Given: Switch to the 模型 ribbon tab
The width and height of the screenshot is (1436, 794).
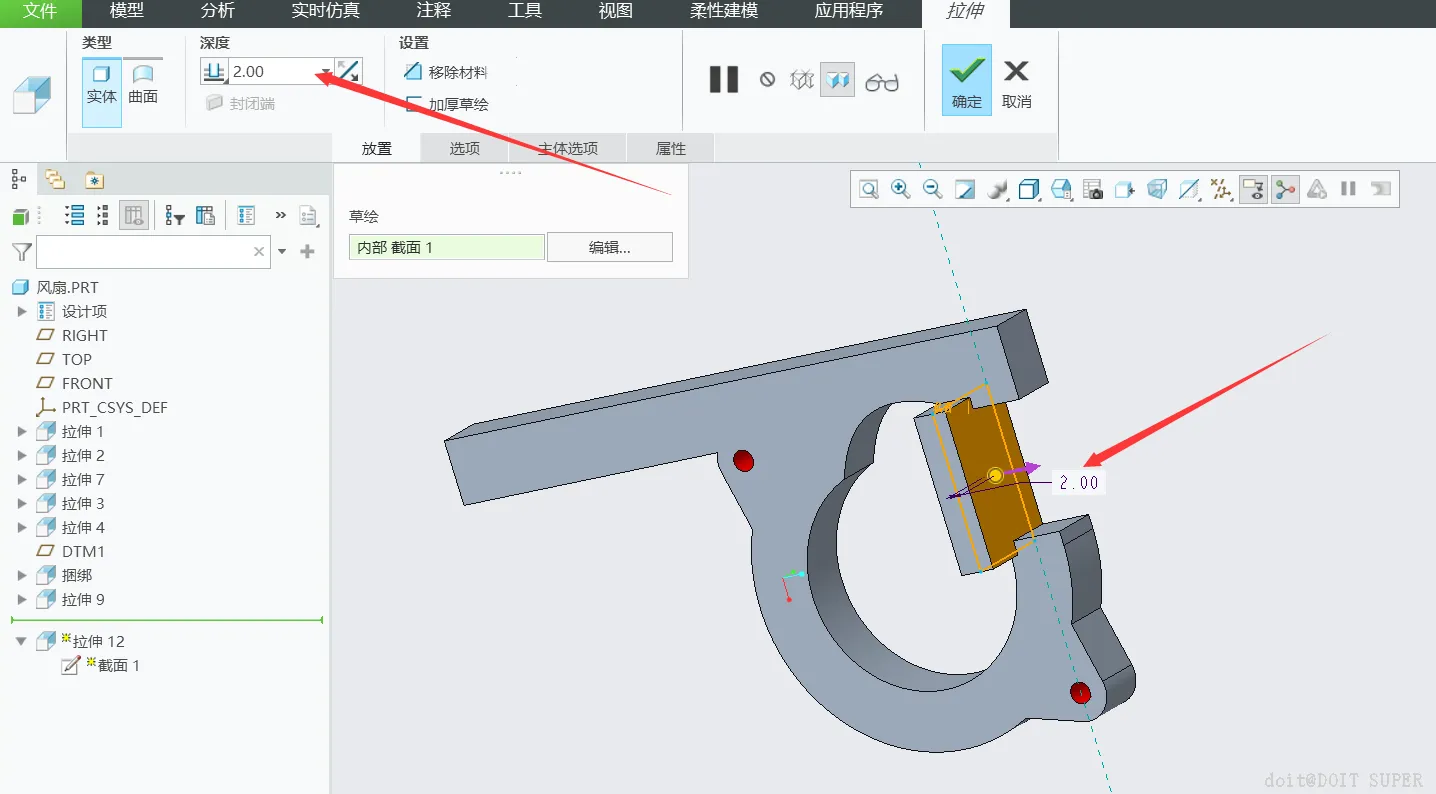Looking at the screenshot, I should click(127, 12).
